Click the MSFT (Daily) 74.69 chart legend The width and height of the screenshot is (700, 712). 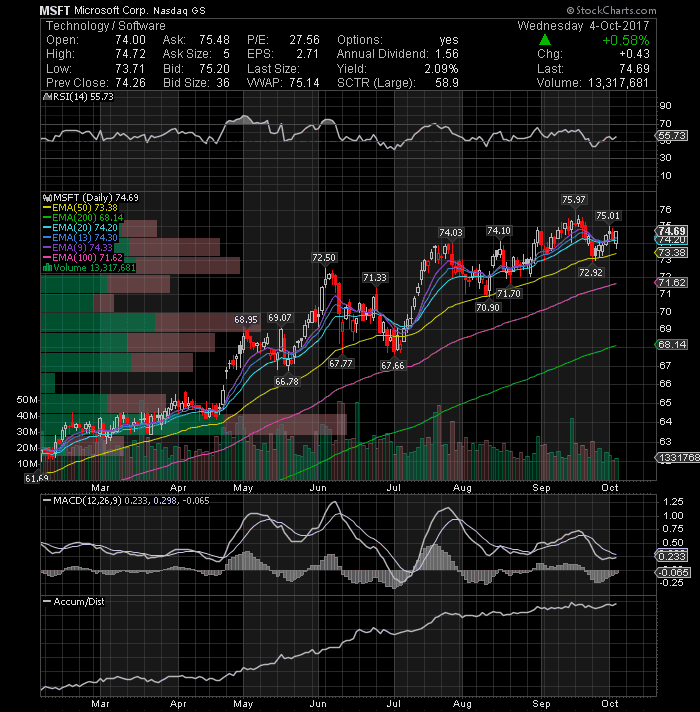90,198
